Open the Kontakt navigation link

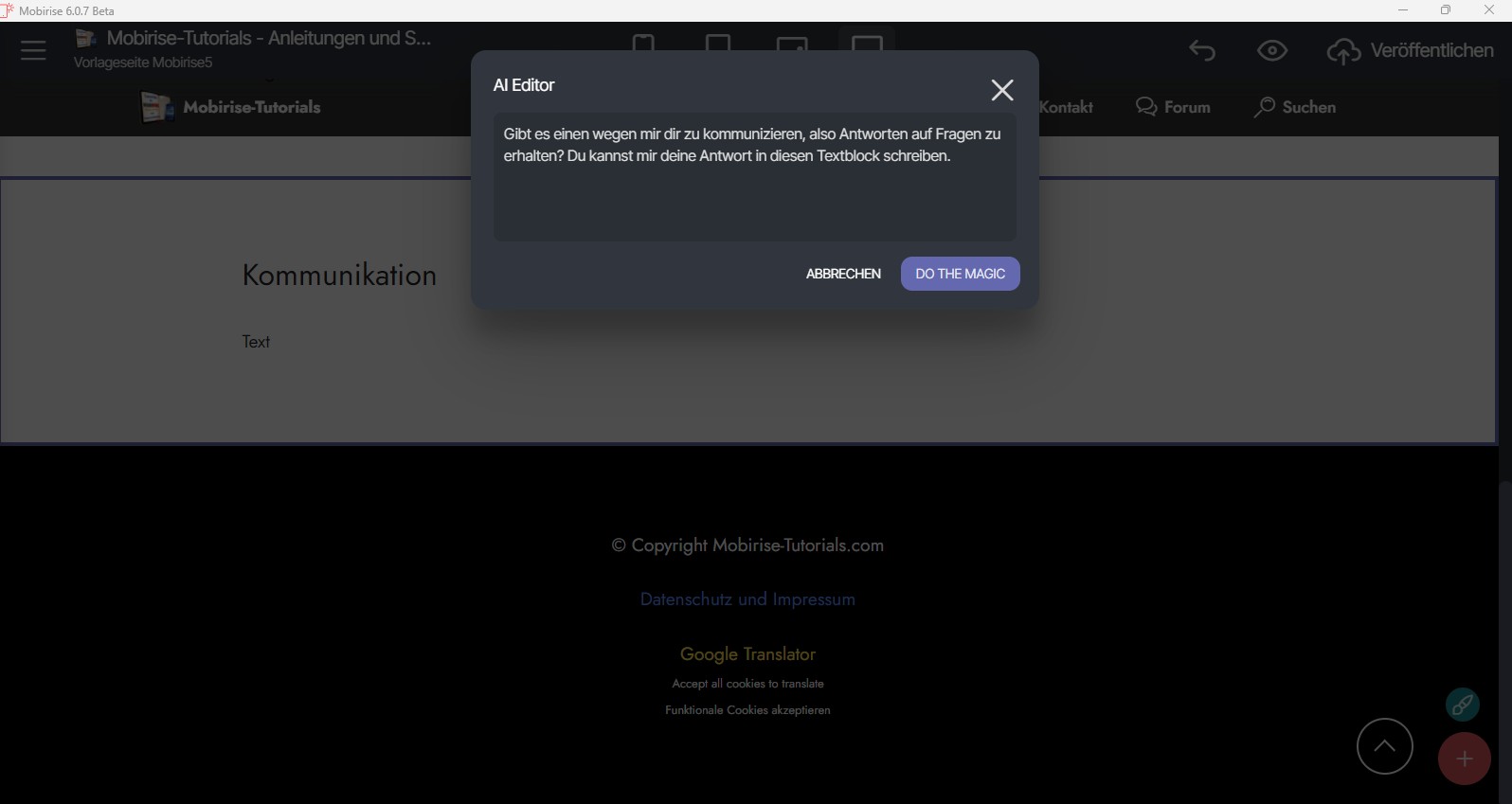tap(1066, 107)
